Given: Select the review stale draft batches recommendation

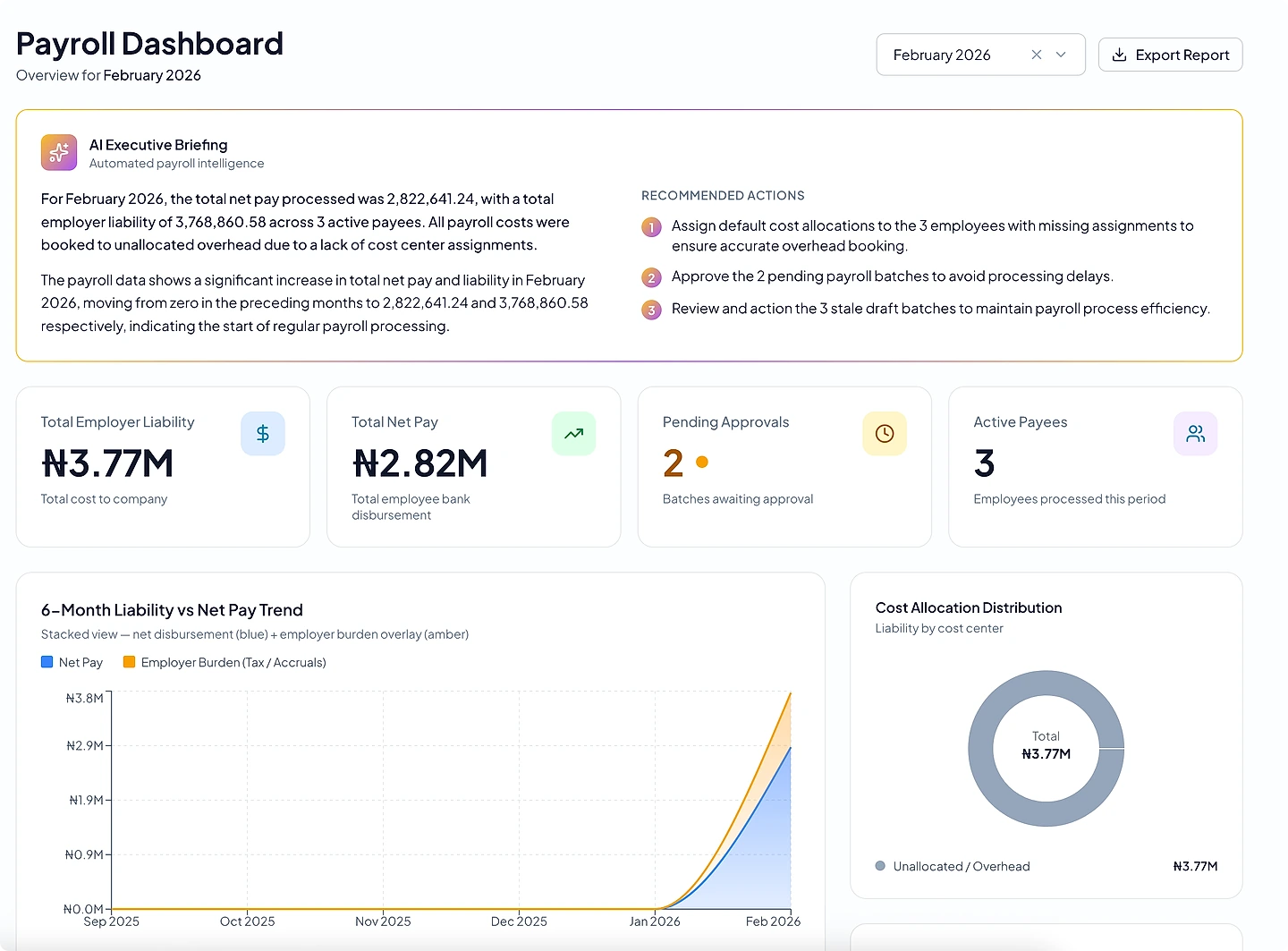Looking at the screenshot, I should click(941, 309).
